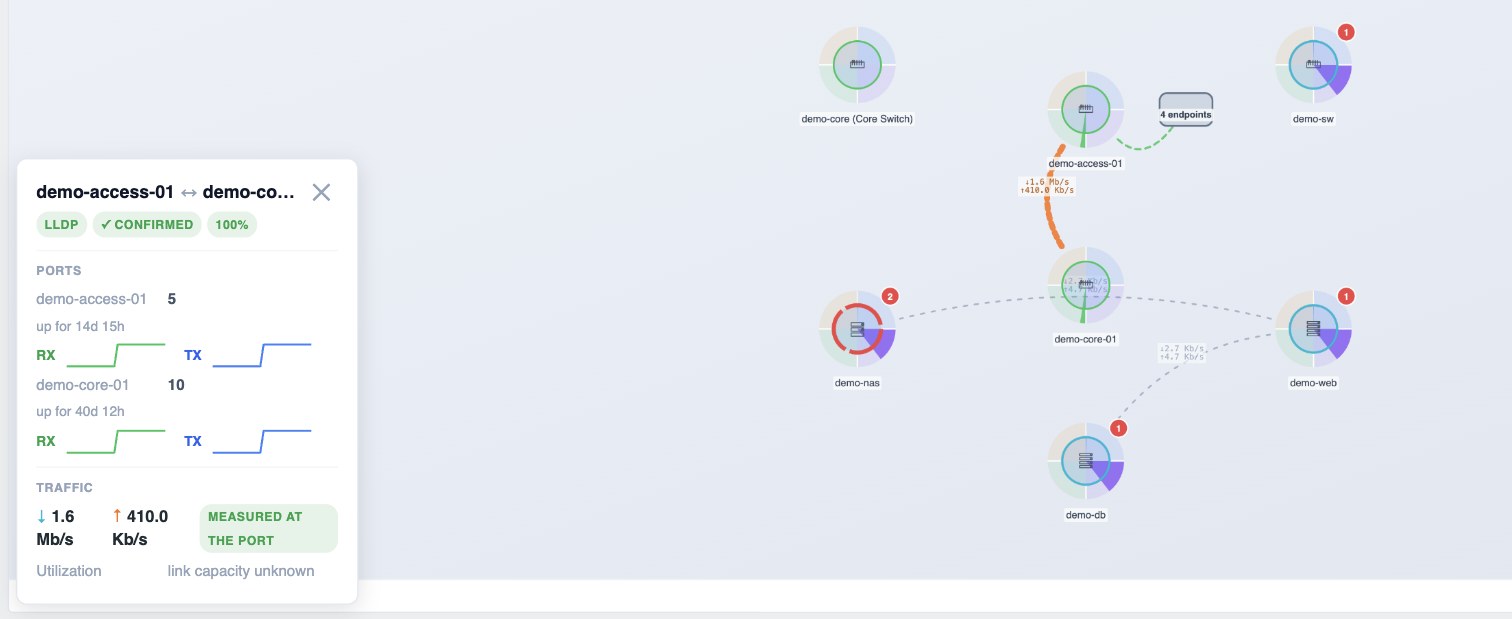
Task: Select the "410.0 Kb/s" upload rate in the panel
Action: (x=140, y=528)
